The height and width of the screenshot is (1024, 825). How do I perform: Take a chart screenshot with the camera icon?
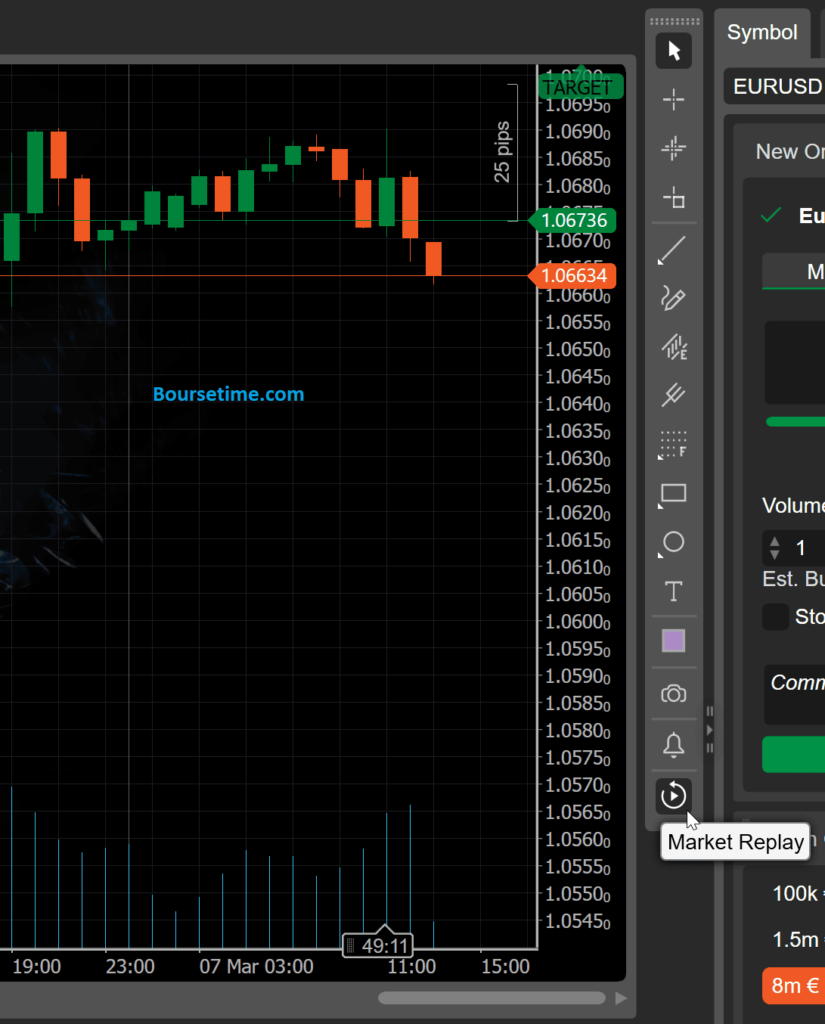[673, 693]
